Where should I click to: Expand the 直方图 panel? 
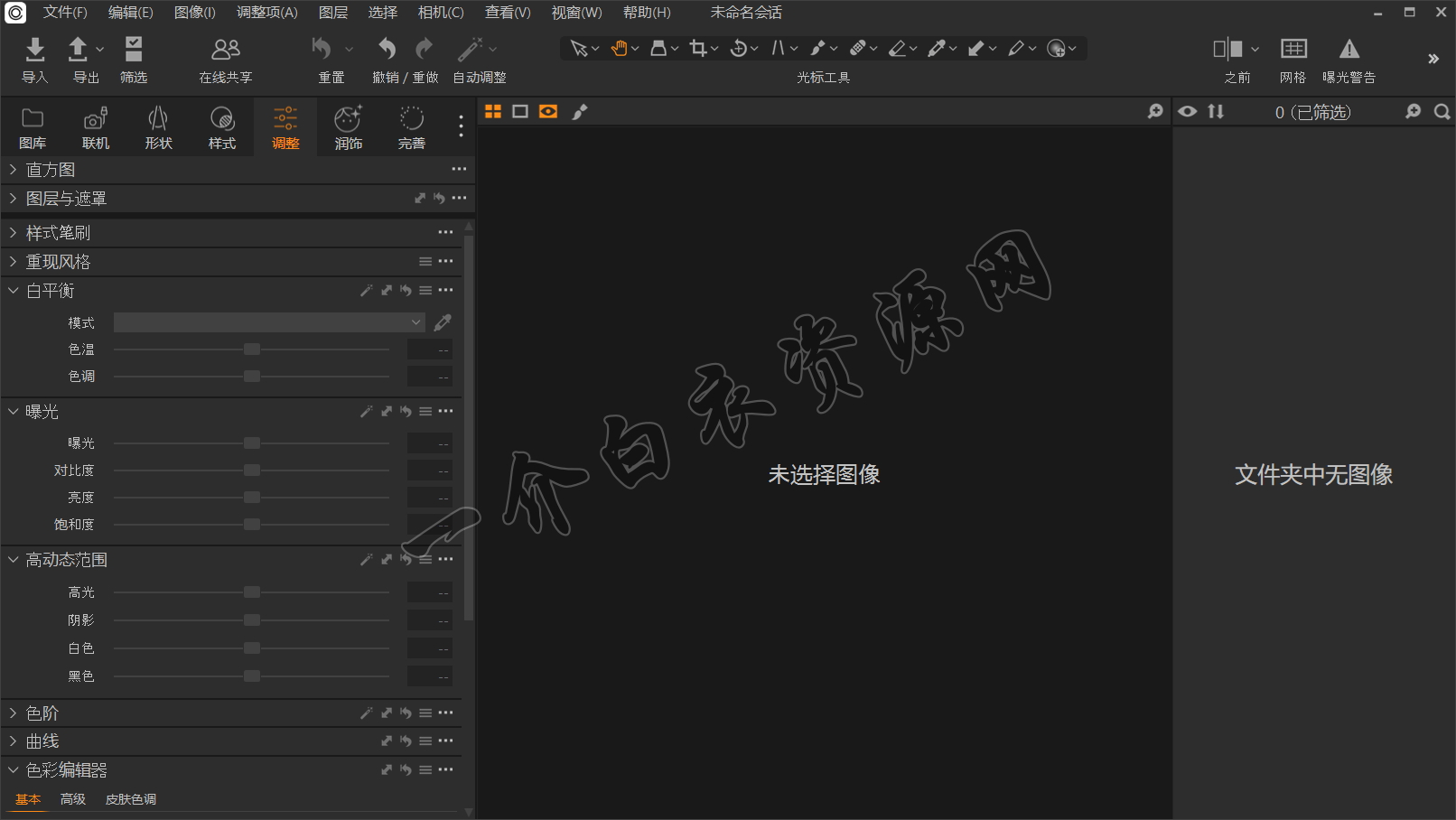pos(14,170)
